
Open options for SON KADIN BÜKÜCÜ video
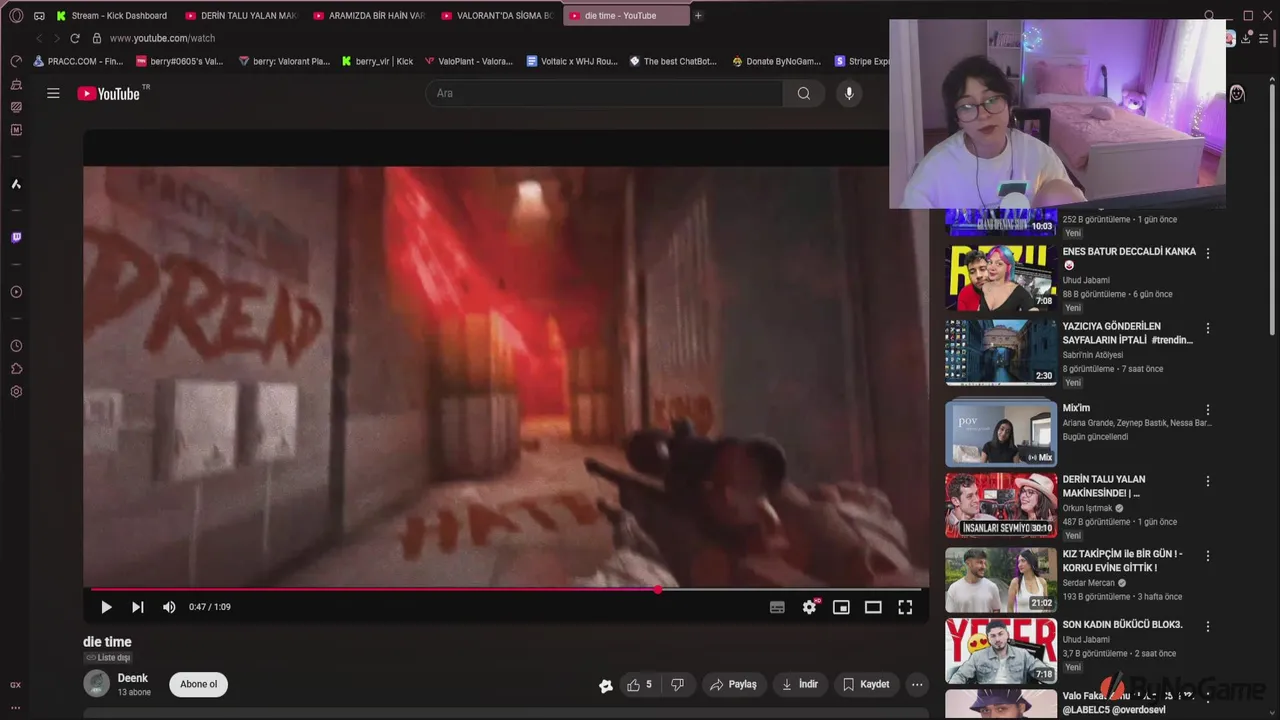pos(1208,627)
